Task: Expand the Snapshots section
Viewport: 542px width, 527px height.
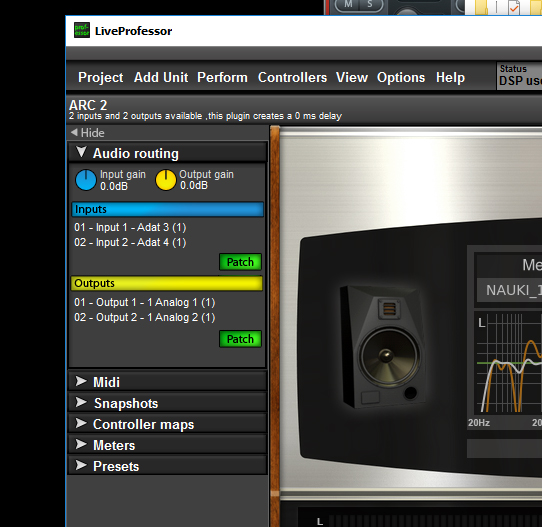Action: [x=168, y=403]
